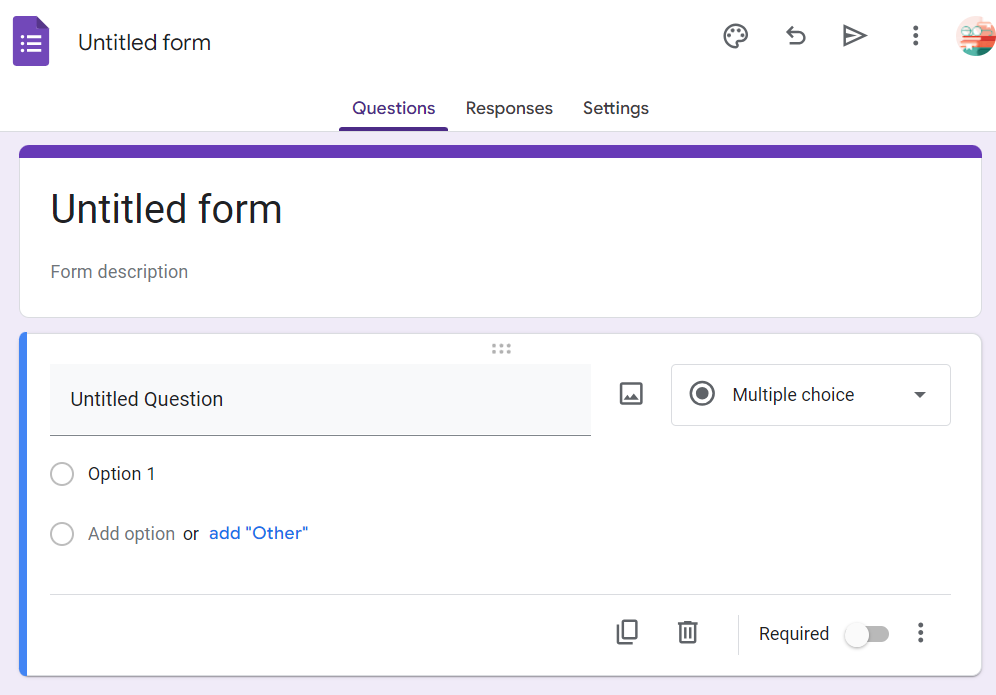
Task: Click the add "Other" link
Action: 259,533
